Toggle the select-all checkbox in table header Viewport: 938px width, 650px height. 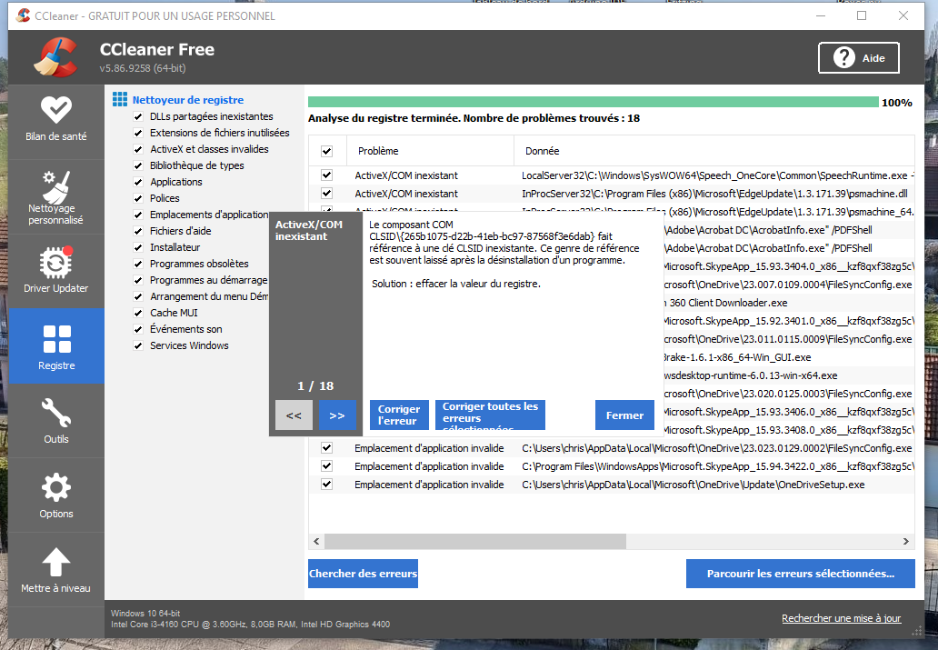tap(327, 151)
